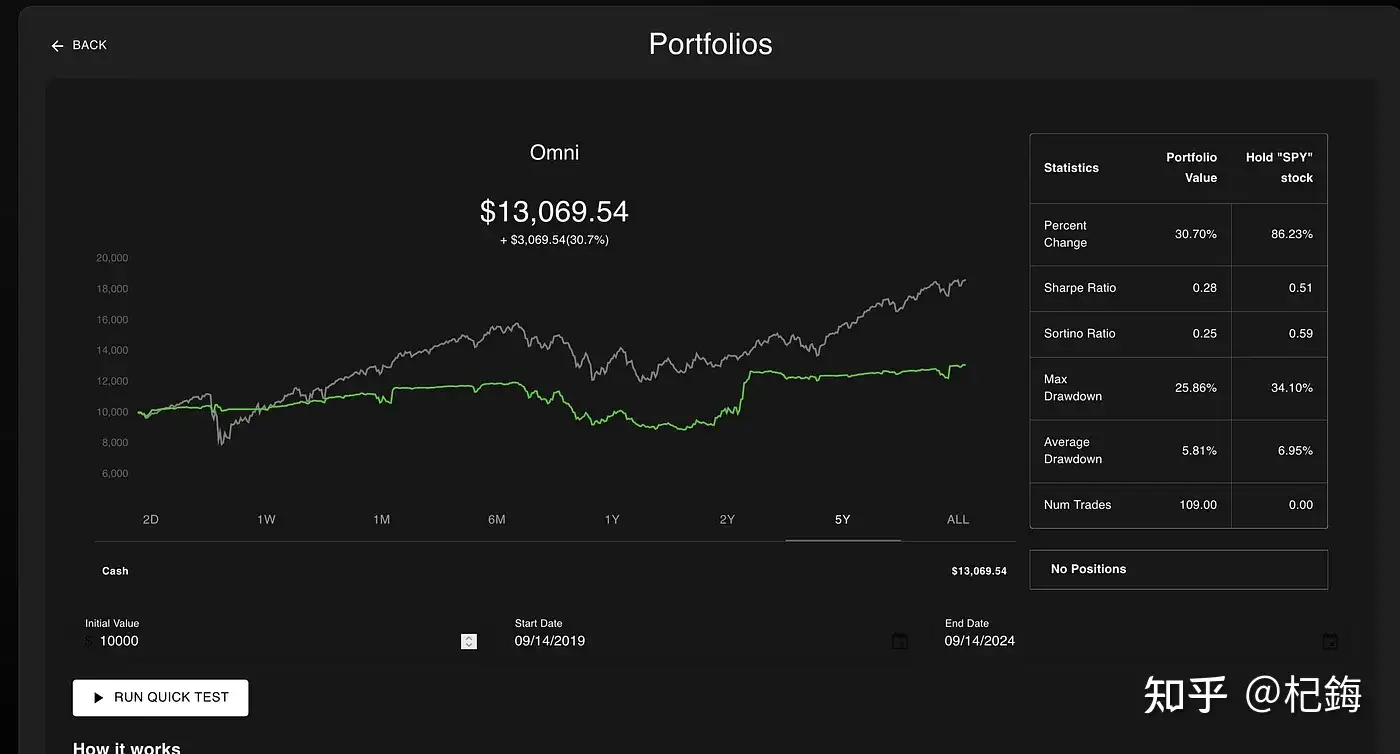
Task: Select the 5Y time range tab
Action: [842, 519]
